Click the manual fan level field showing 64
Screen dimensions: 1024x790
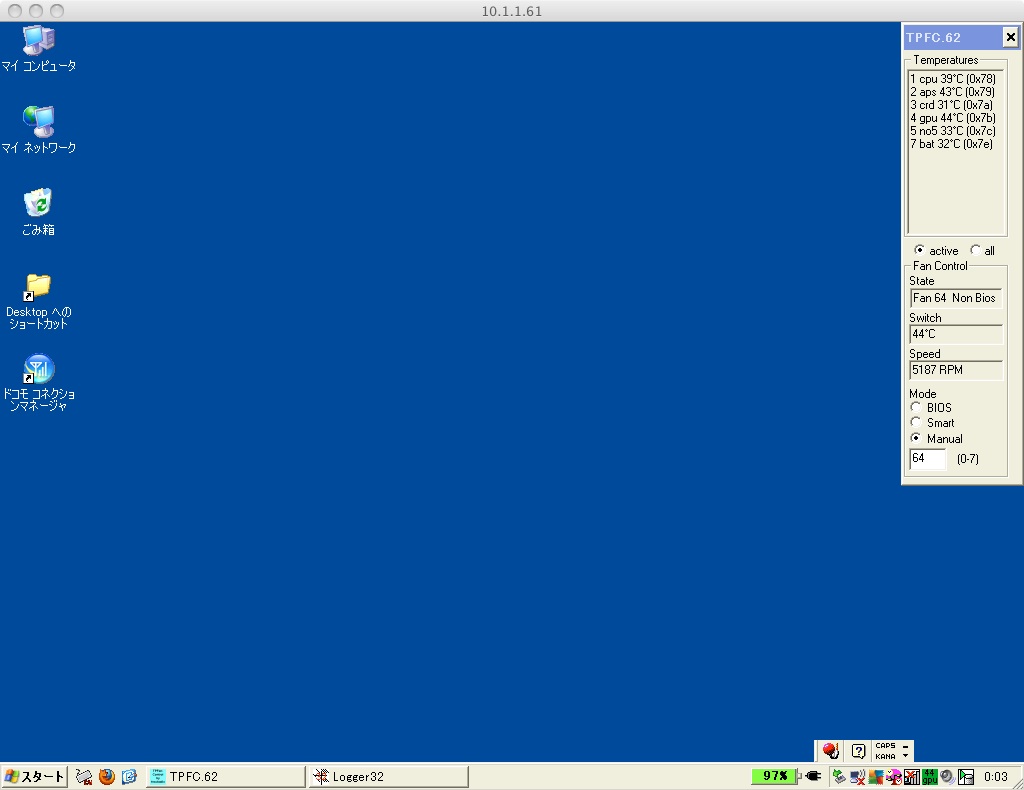pyautogui.click(x=927, y=458)
